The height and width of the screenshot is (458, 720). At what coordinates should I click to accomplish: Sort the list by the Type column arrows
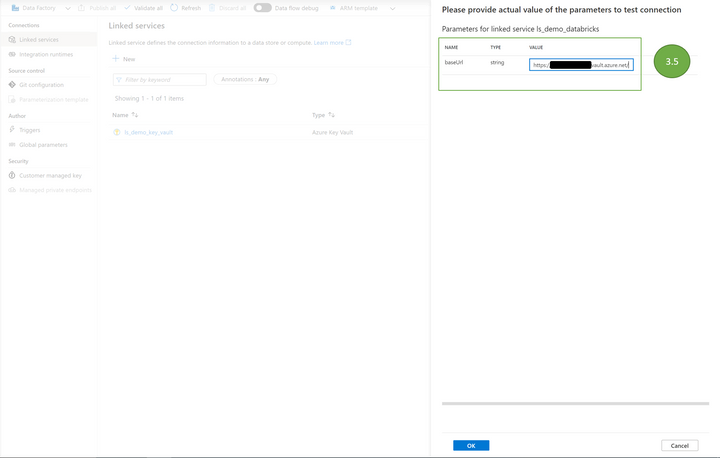331,115
